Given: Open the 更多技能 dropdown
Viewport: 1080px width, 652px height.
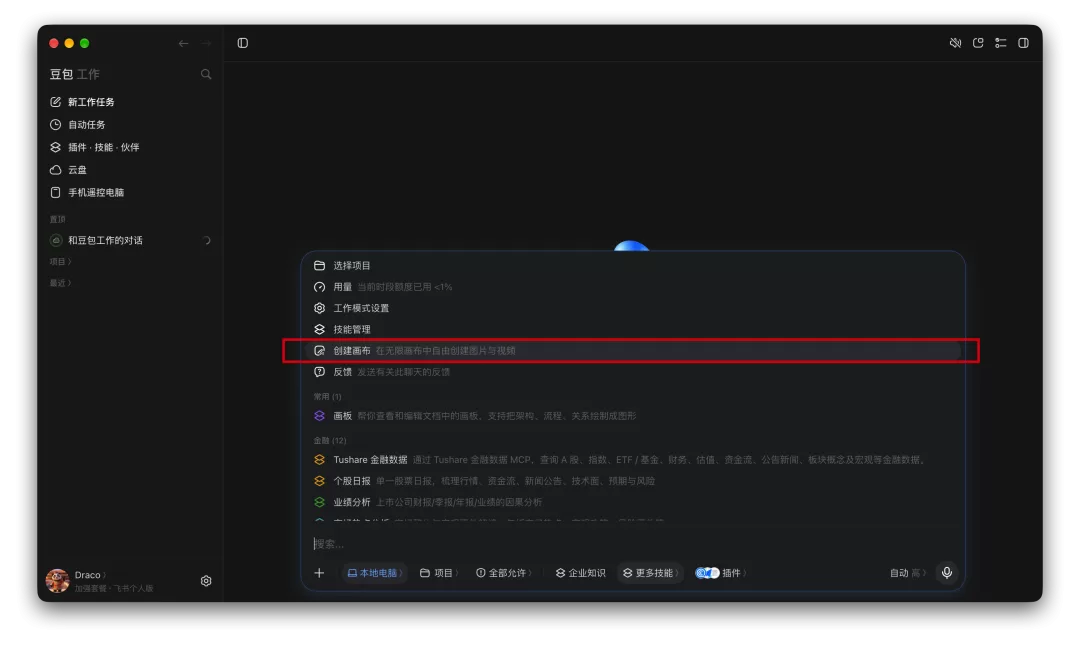Looking at the screenshot, I should click(651, 573).
